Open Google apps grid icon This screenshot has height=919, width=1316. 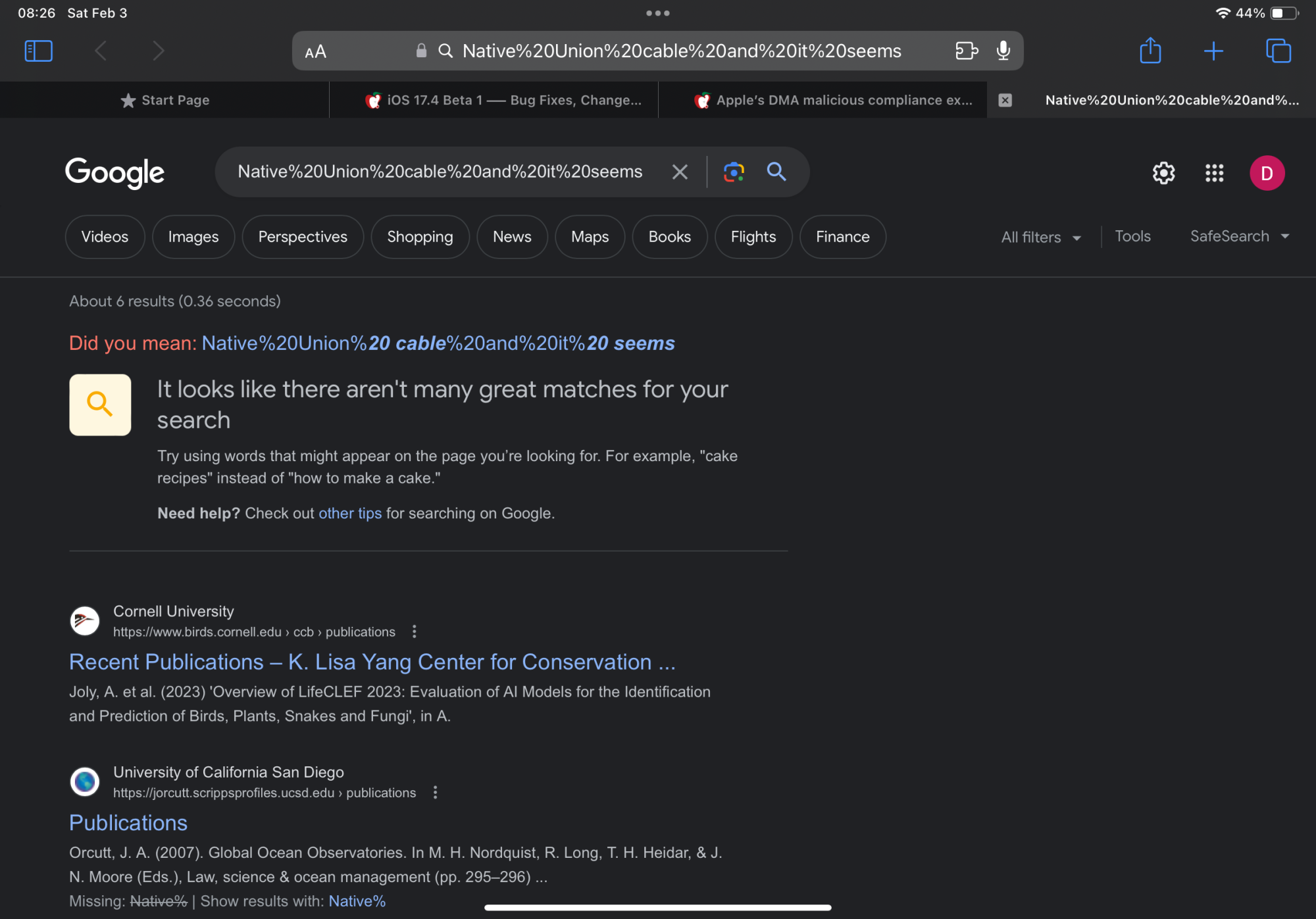pos(1214,173)
